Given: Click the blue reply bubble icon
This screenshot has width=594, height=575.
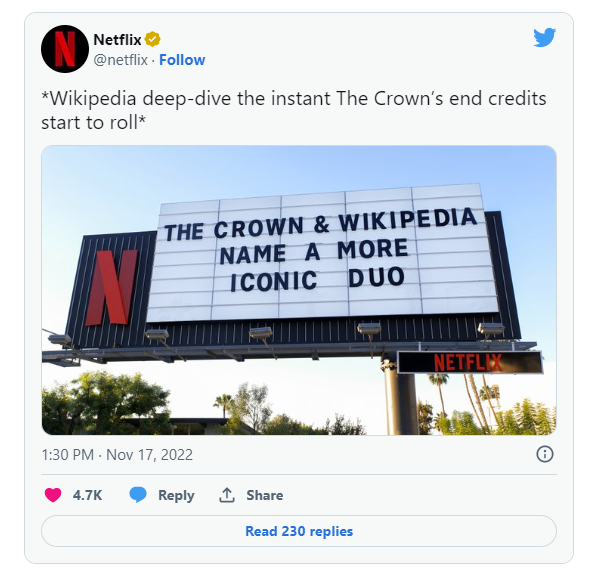Looking at the screenshot, I should [x=138, y=495].
